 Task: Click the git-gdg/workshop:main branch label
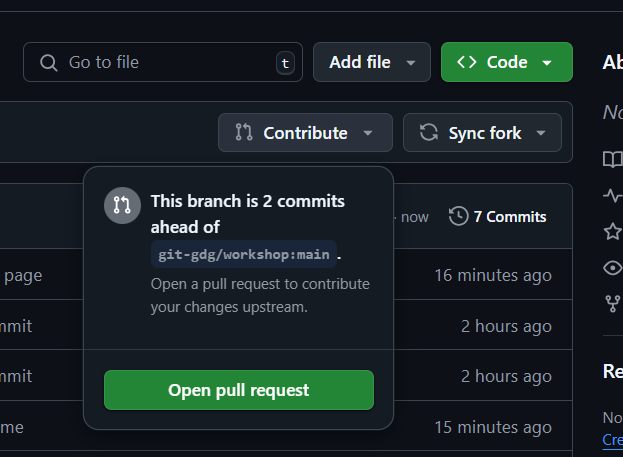[x=244, y=254]
